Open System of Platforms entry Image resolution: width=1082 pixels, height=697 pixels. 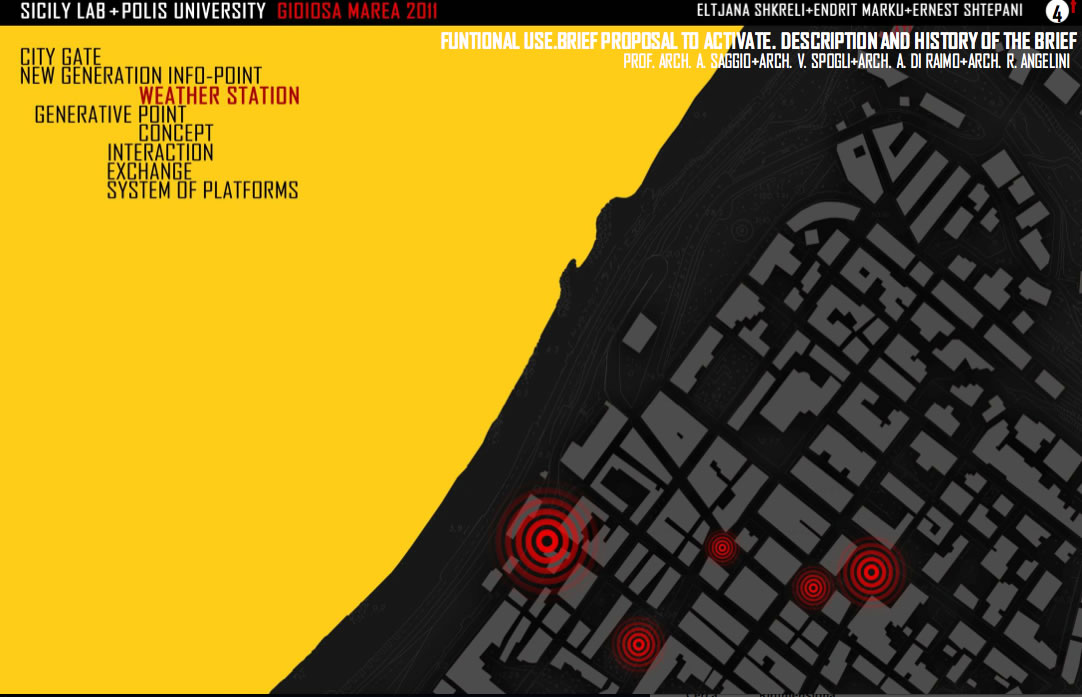pos(202,190)
